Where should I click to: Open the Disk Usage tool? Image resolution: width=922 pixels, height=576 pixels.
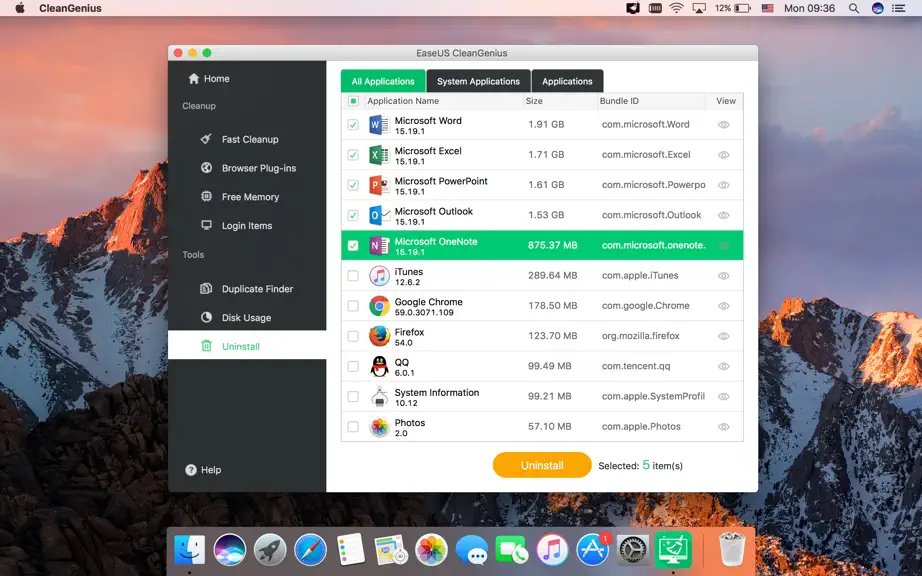pyautogui.click(x=247, y=317)
